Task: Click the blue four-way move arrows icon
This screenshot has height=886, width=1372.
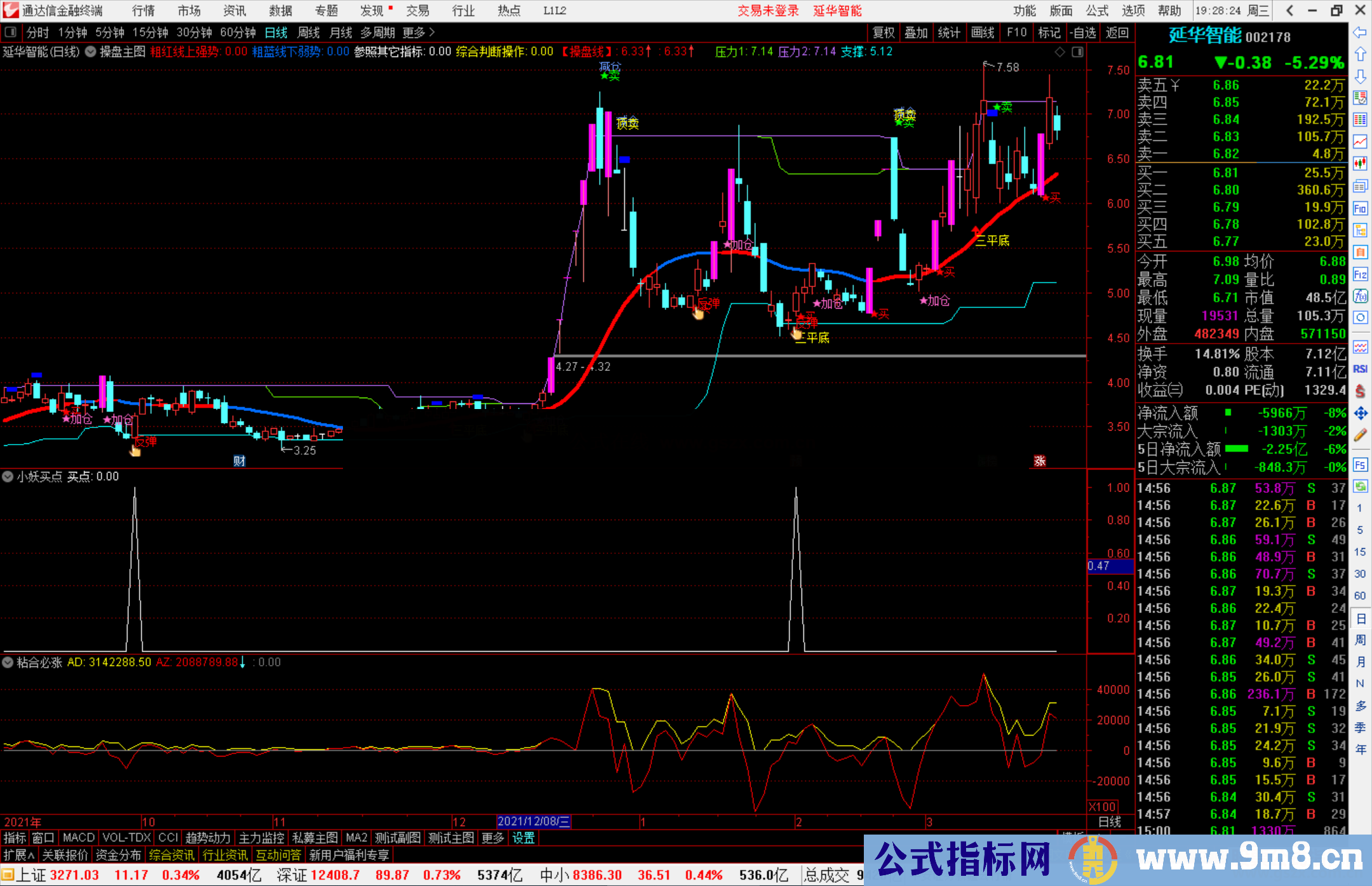Action: 1360,413
